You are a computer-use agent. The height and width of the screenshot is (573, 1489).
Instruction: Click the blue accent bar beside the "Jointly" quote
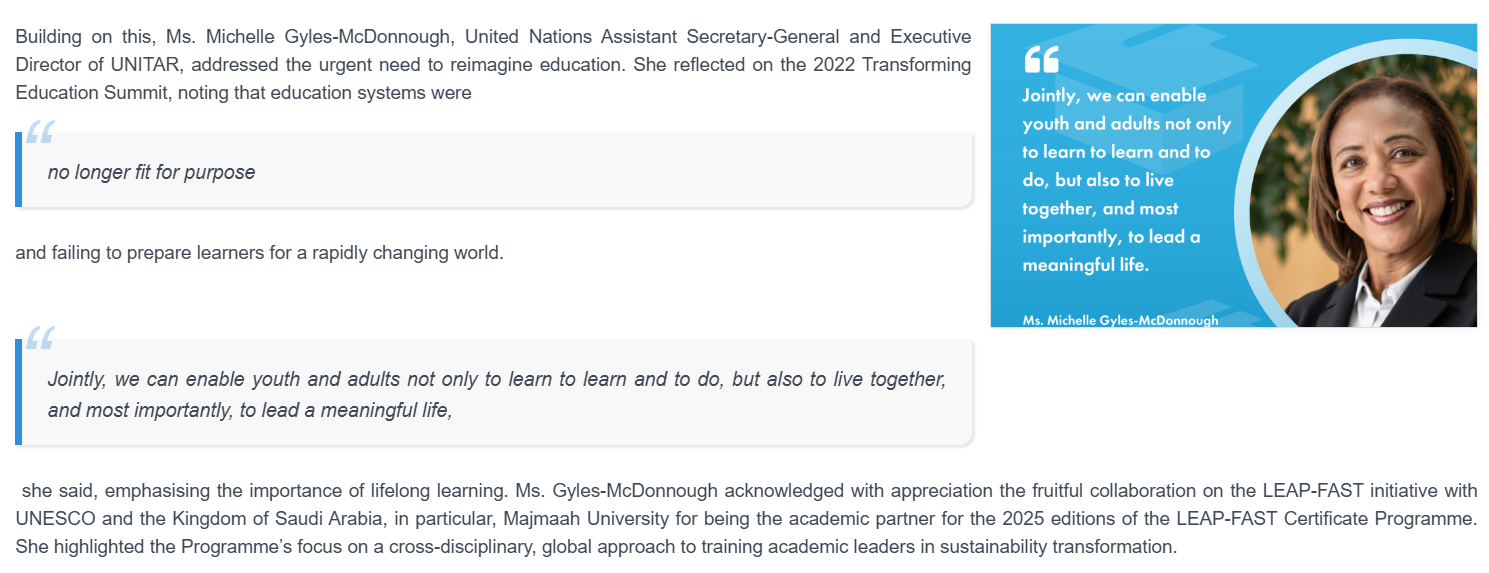point(18,391)
